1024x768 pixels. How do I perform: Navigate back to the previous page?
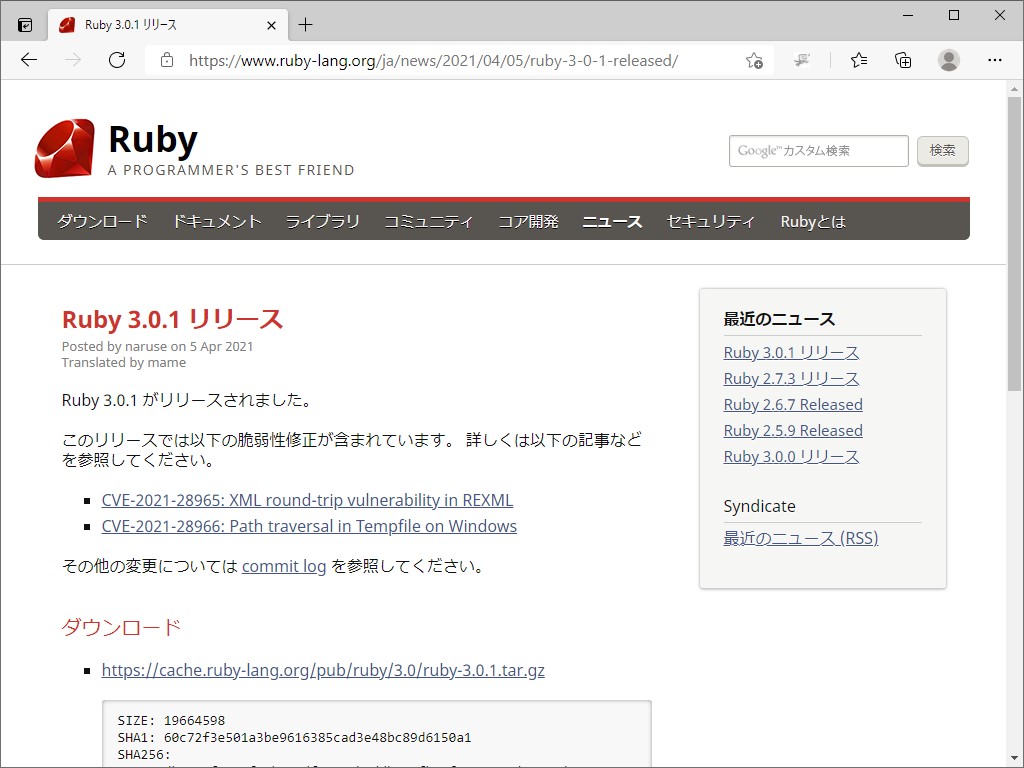point(28,60)
